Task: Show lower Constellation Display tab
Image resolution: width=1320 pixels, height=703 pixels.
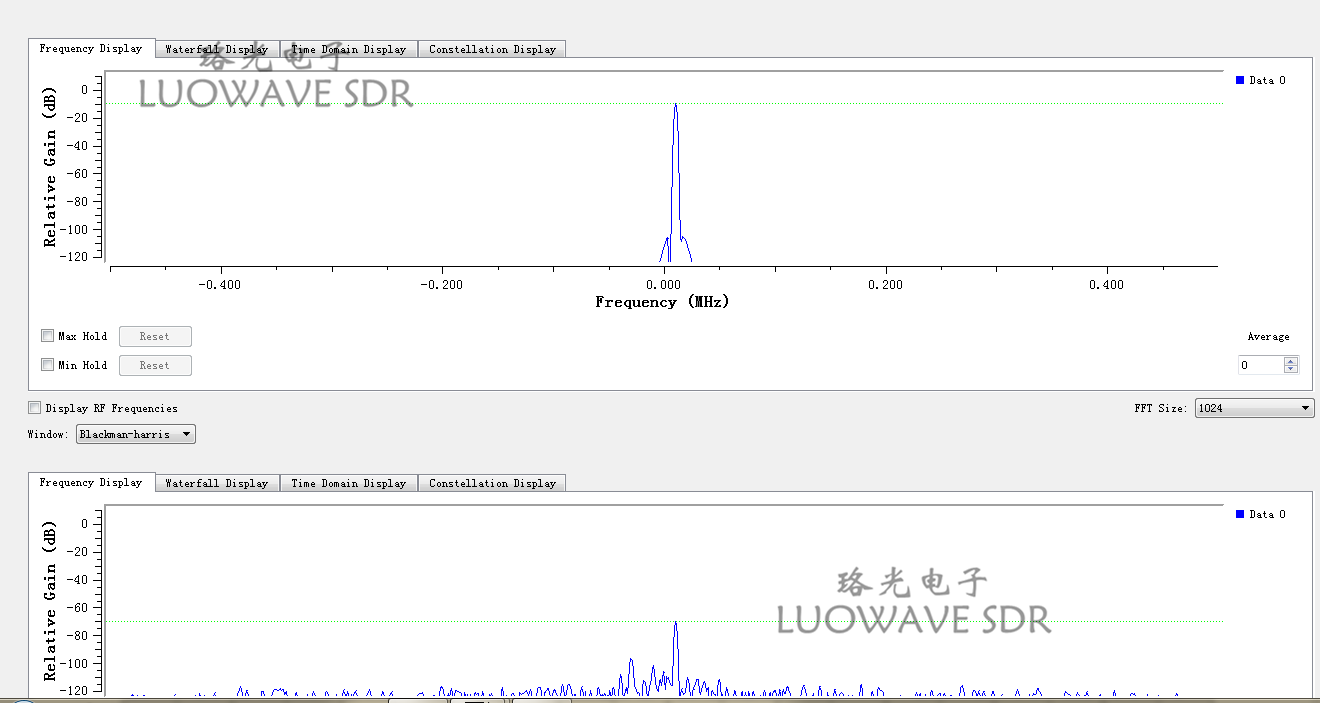Action: pyautogui.click(x=492, y=483)
